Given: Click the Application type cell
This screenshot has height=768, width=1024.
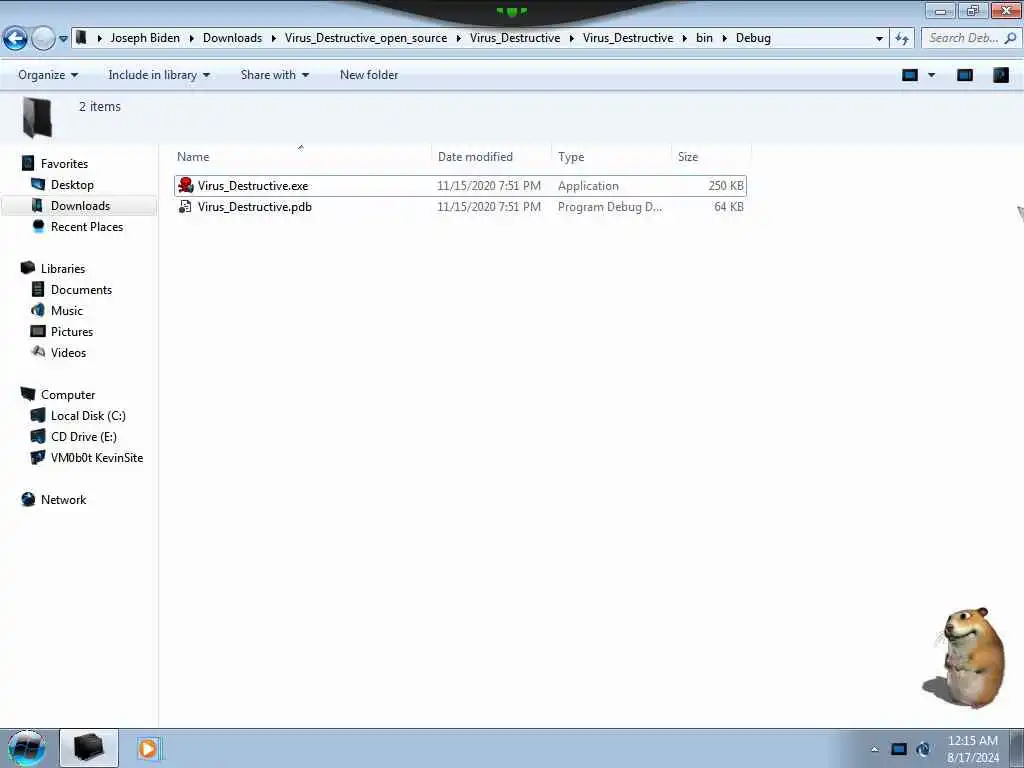Looking at the screenshot, I should tap(588, 186).
